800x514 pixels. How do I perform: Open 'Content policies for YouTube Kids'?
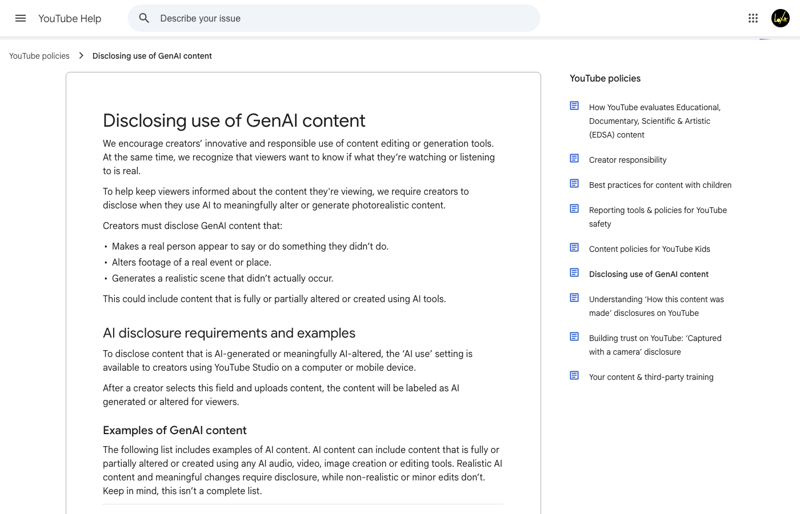coord(649,249)
